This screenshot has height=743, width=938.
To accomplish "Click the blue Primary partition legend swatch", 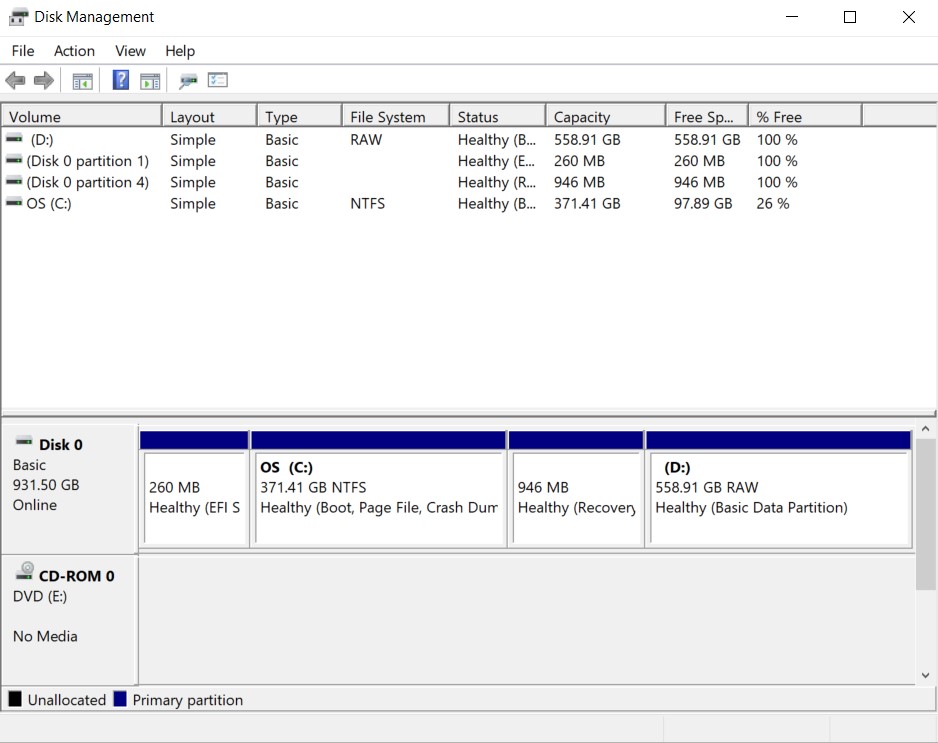I will click(120, 699).
